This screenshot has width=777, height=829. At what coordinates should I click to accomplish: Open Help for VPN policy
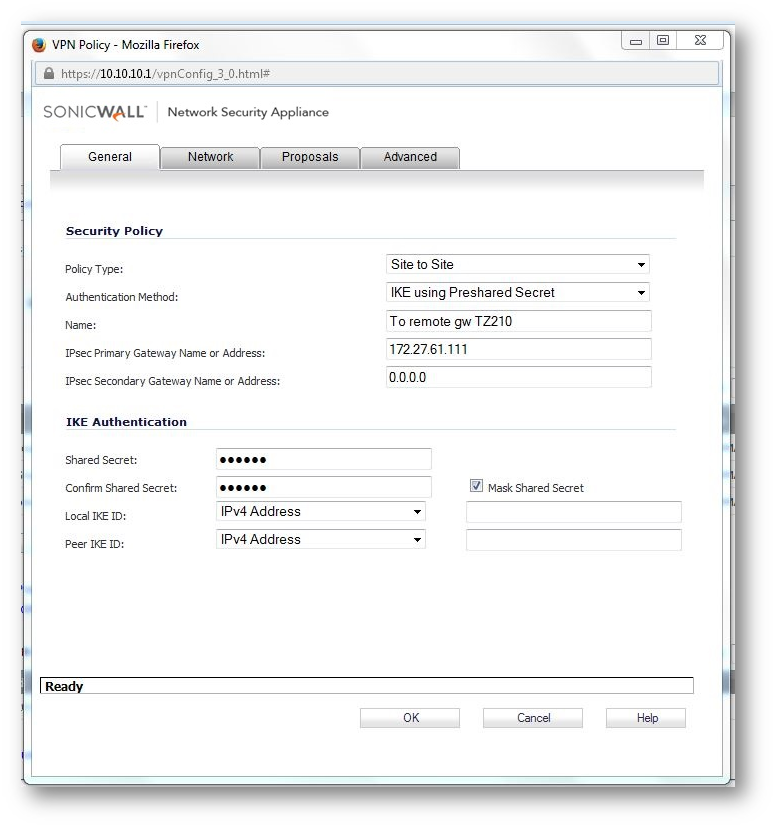pyautogui.click(x=646, y=718)
